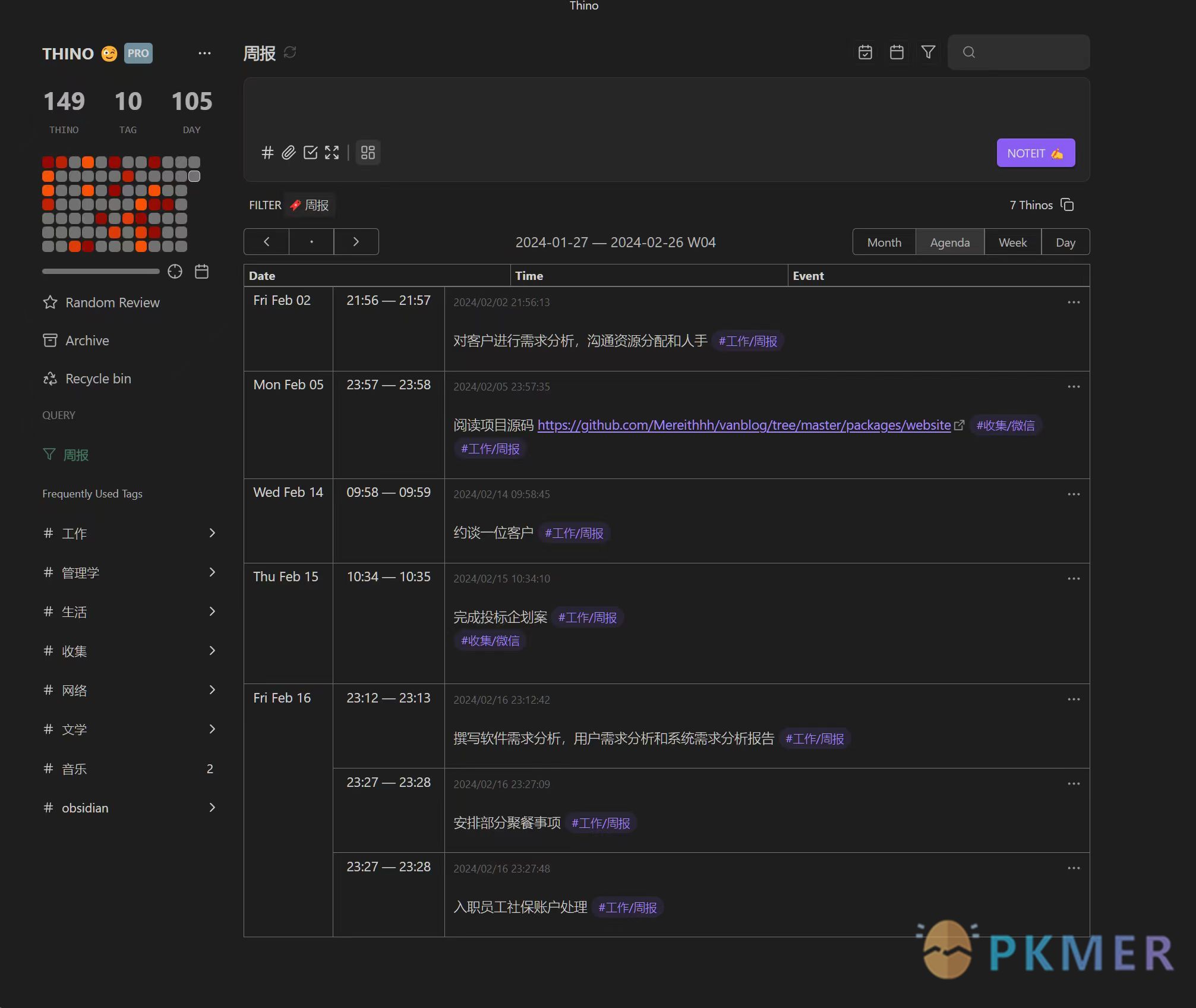Click the calendar sync refresh icon
1196x1008 pixels.
290,52
